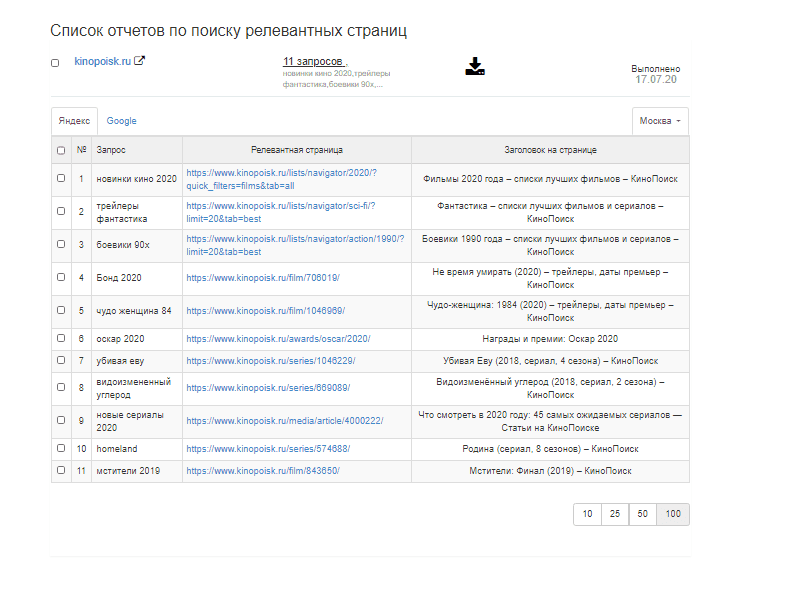800x600 pixels.
Task: Open the Москва region dropdown
Action: (x=660, y=121)
